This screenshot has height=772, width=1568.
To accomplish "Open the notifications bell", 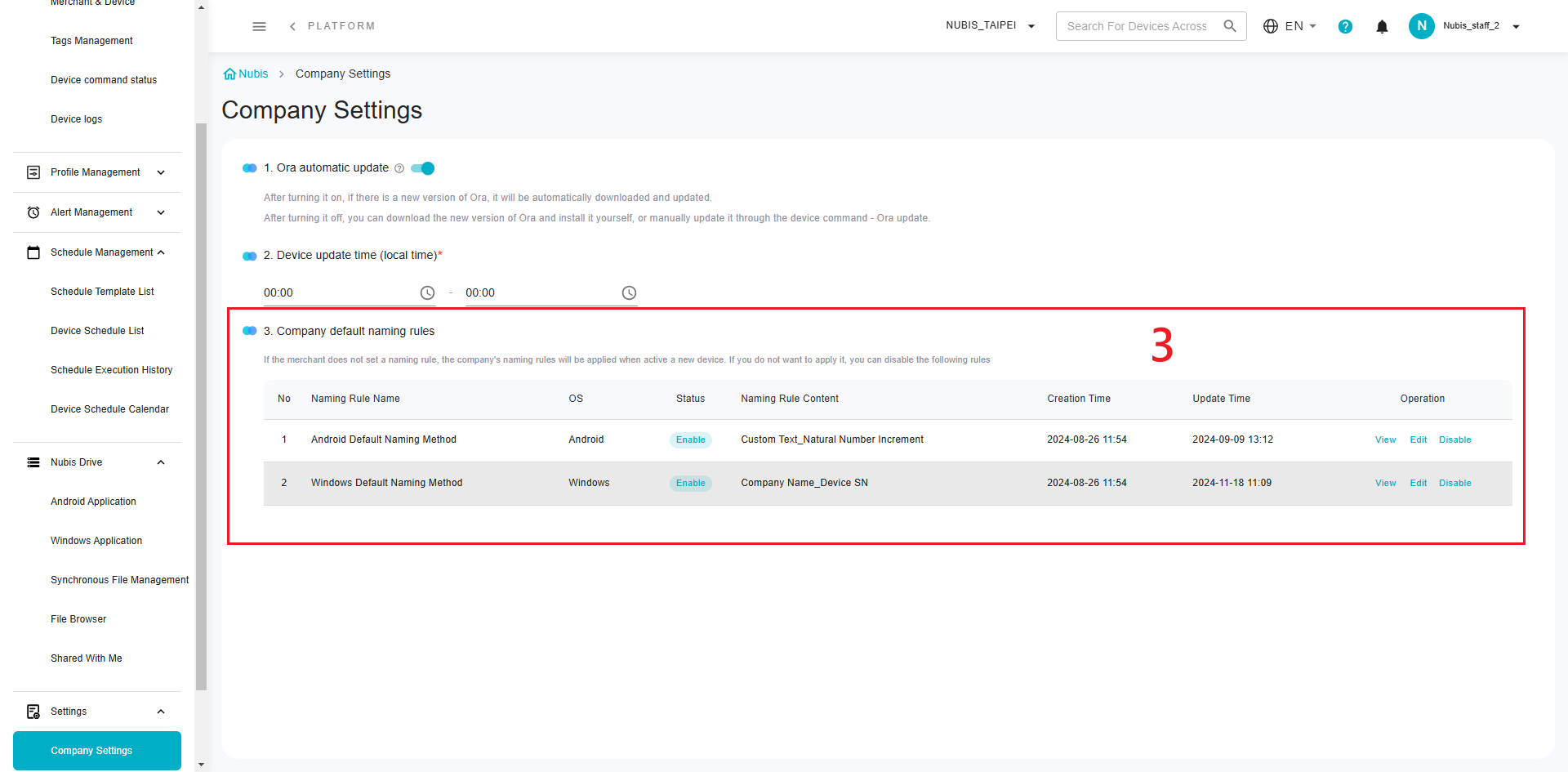I will tap(1382, 26).
